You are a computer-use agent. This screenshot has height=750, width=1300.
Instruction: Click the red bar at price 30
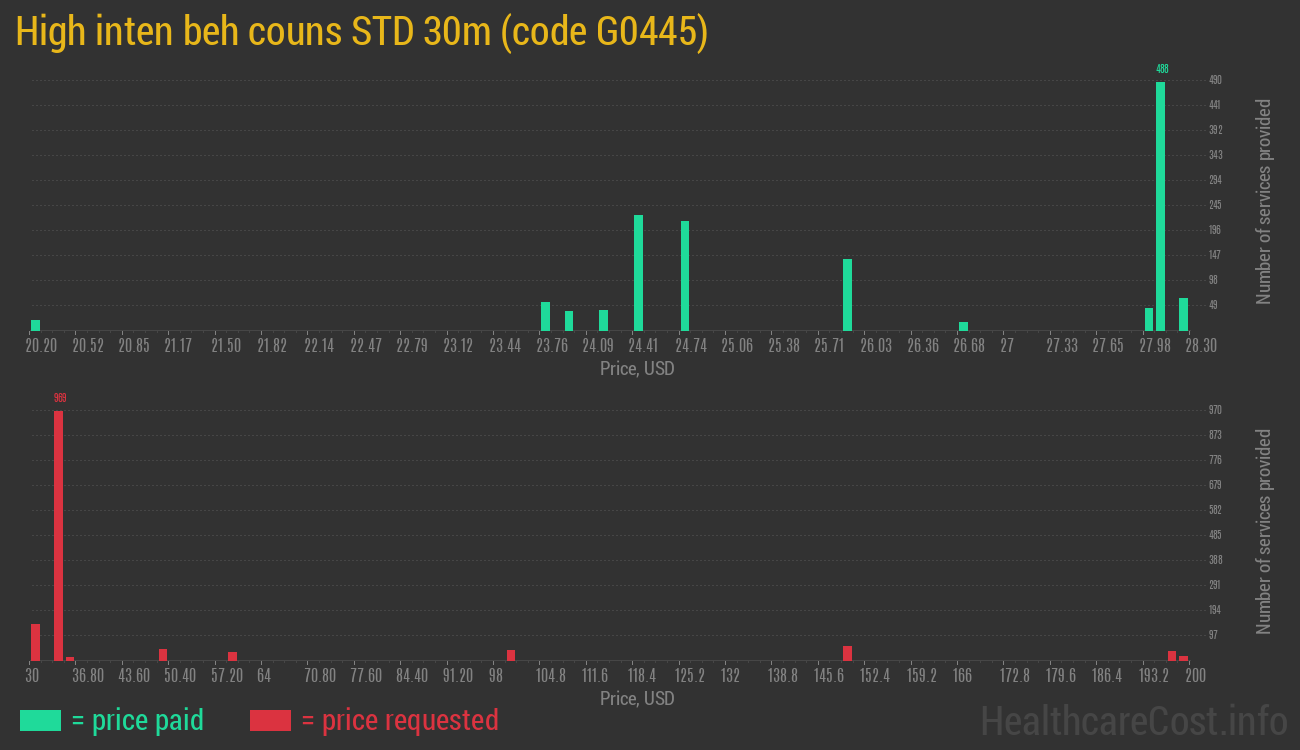coord(35,642)
